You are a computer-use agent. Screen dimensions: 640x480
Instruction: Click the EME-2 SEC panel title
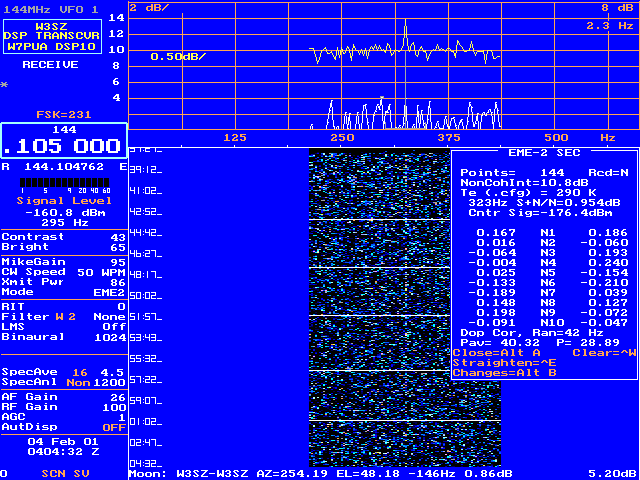(x=544, y=153)
